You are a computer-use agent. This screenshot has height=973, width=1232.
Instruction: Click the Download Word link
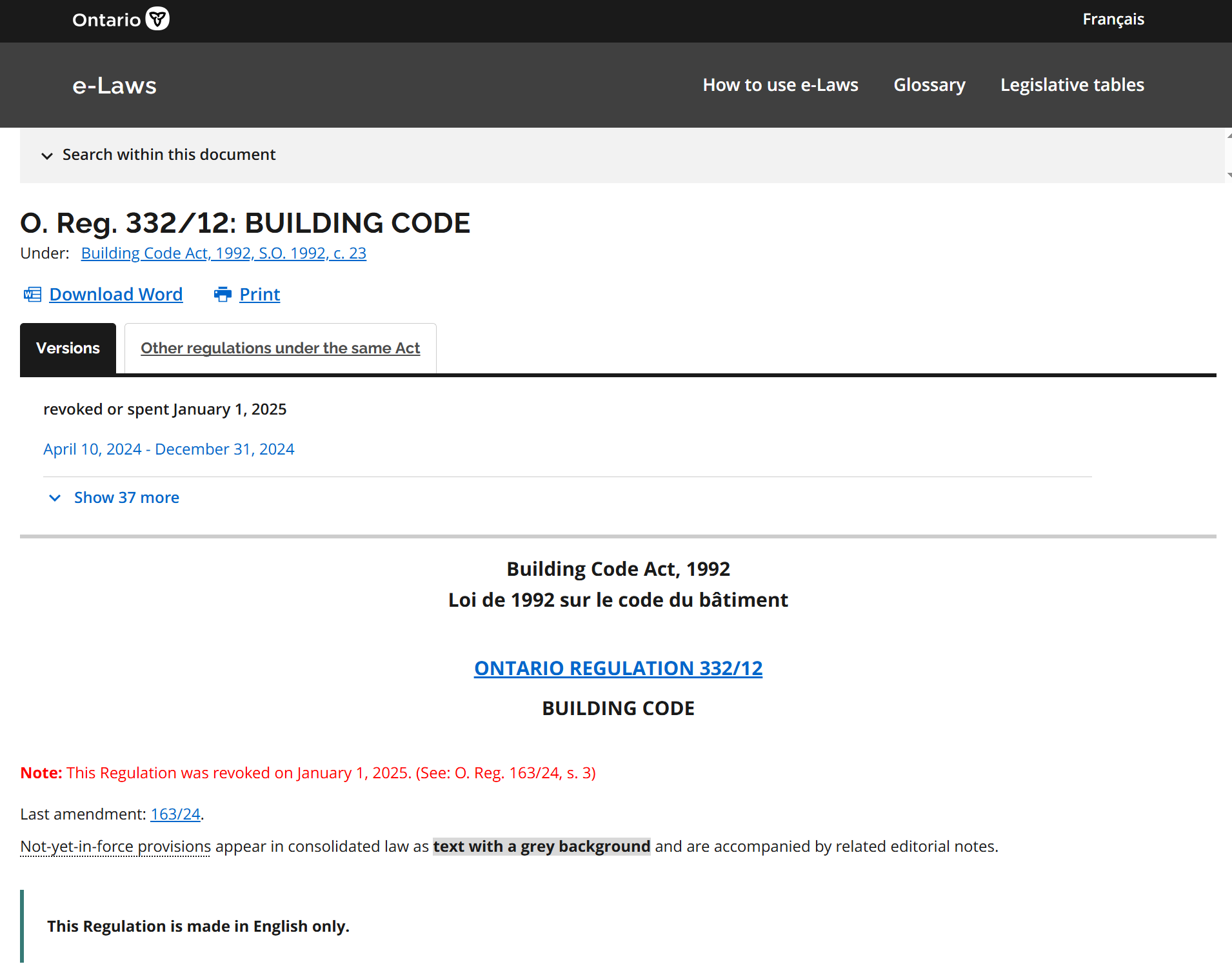click(115, 295)
